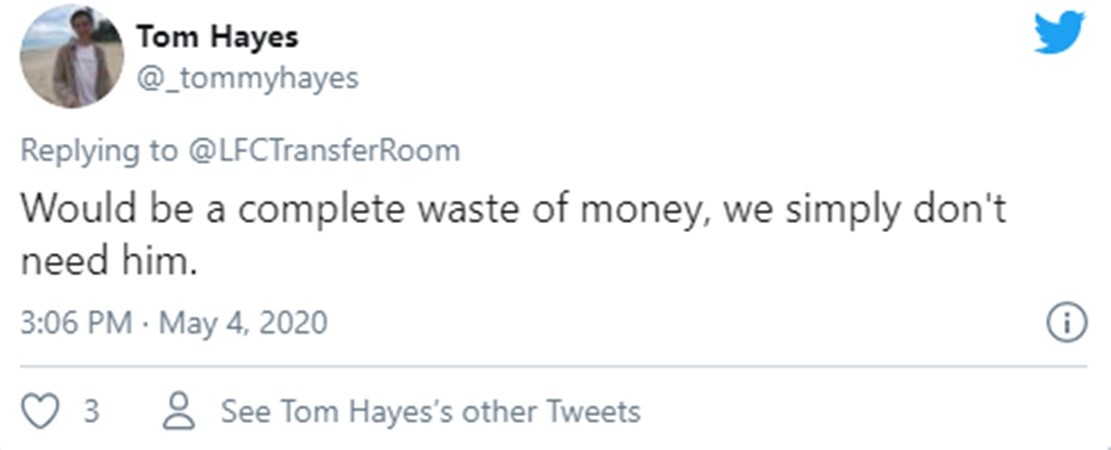This screenshot has height=450, width=1111.
Task: Click the horizontal divider above the like row
Action: coord(555,366)
